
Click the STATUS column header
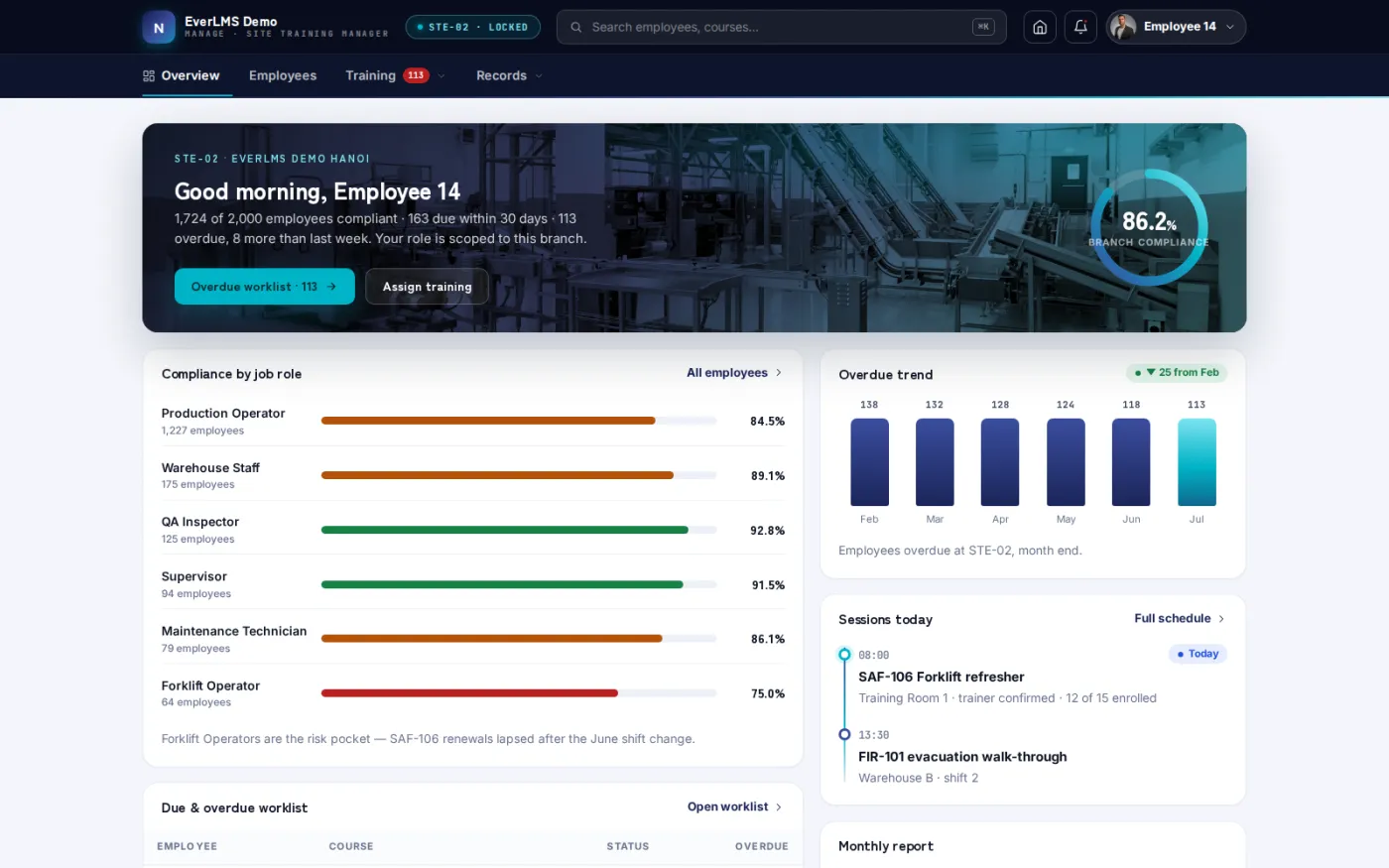coord(628,846)
